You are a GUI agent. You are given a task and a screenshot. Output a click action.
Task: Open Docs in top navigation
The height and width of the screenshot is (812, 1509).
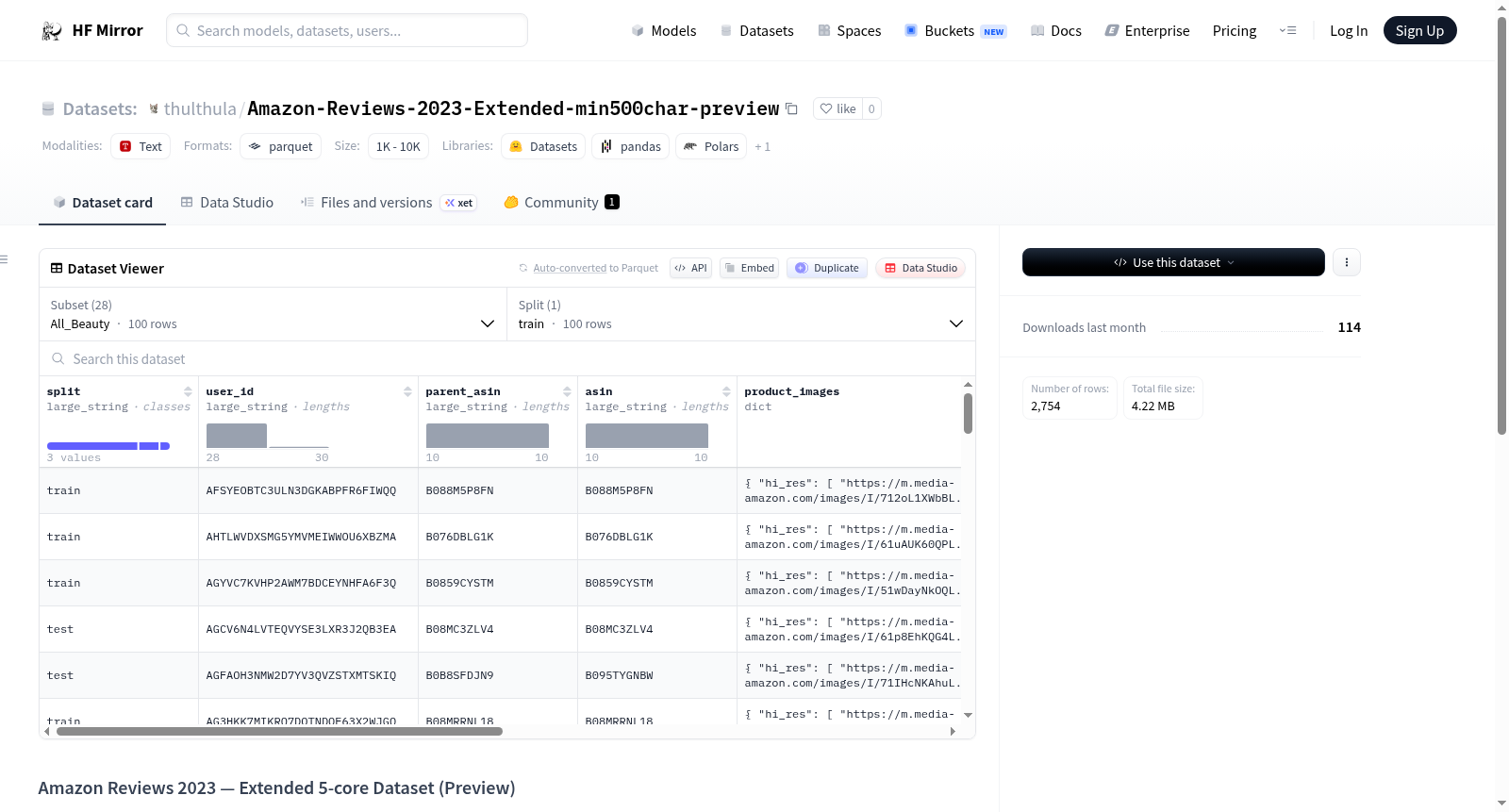coord(1056,31)
